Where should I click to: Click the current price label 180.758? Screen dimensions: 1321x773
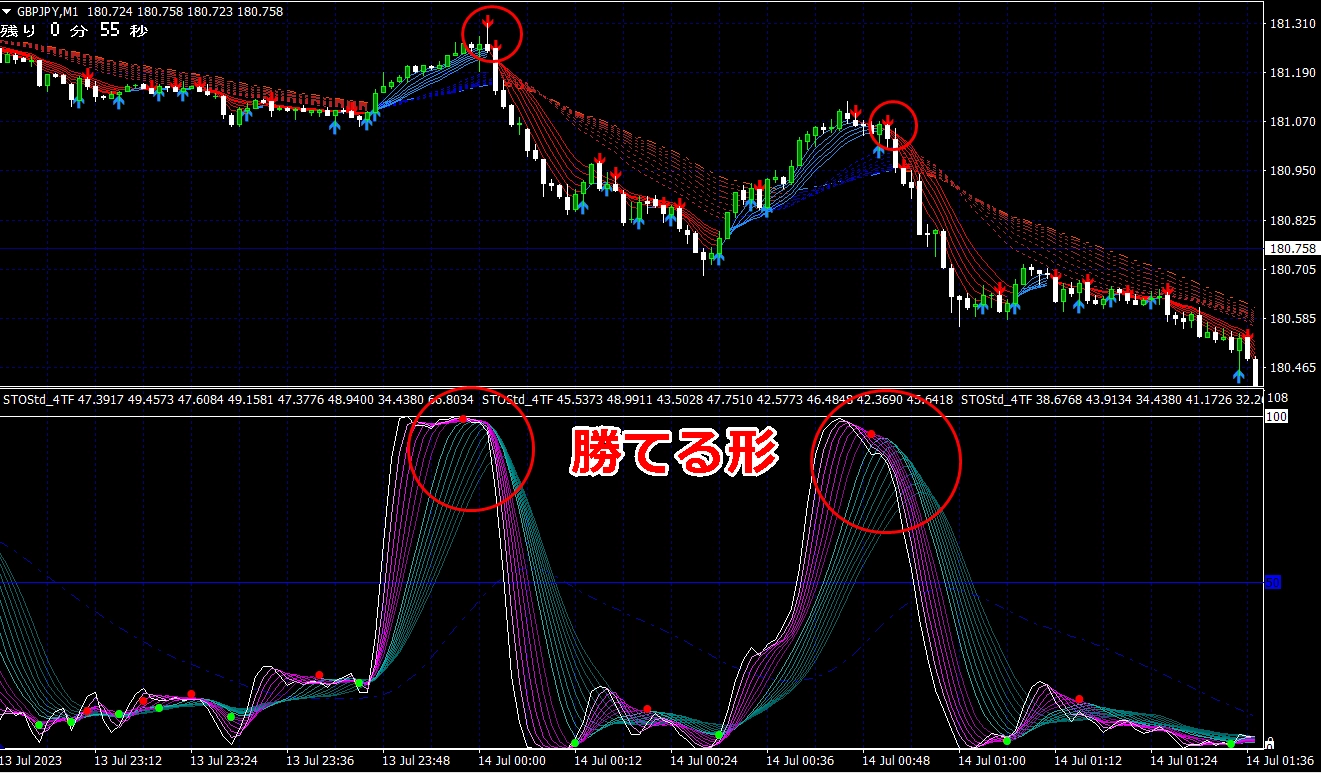(1291, 248)
